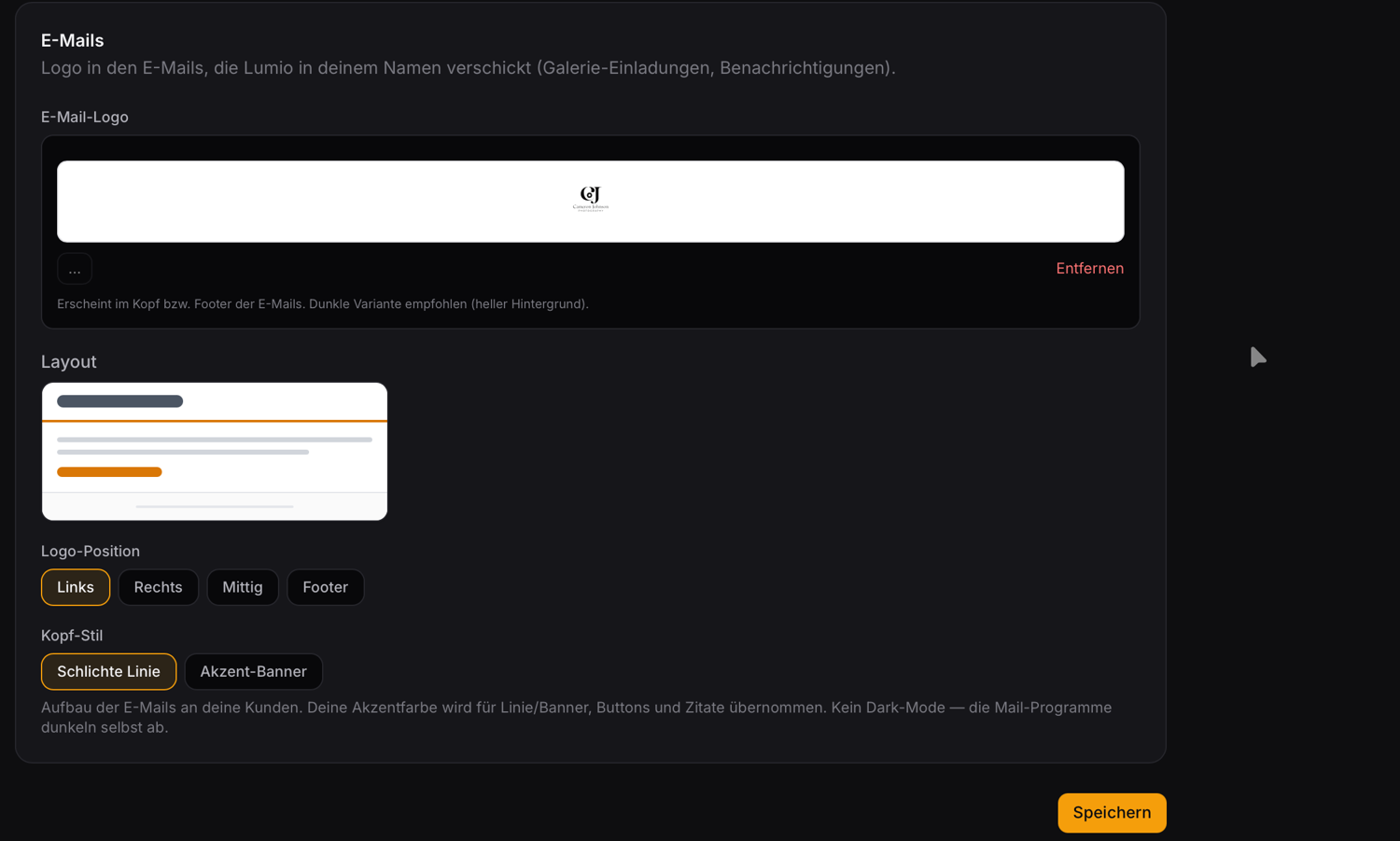The width and height of the screenshot is (1400, 841).
Task: Select Links logo position
Action: [76, 587]
